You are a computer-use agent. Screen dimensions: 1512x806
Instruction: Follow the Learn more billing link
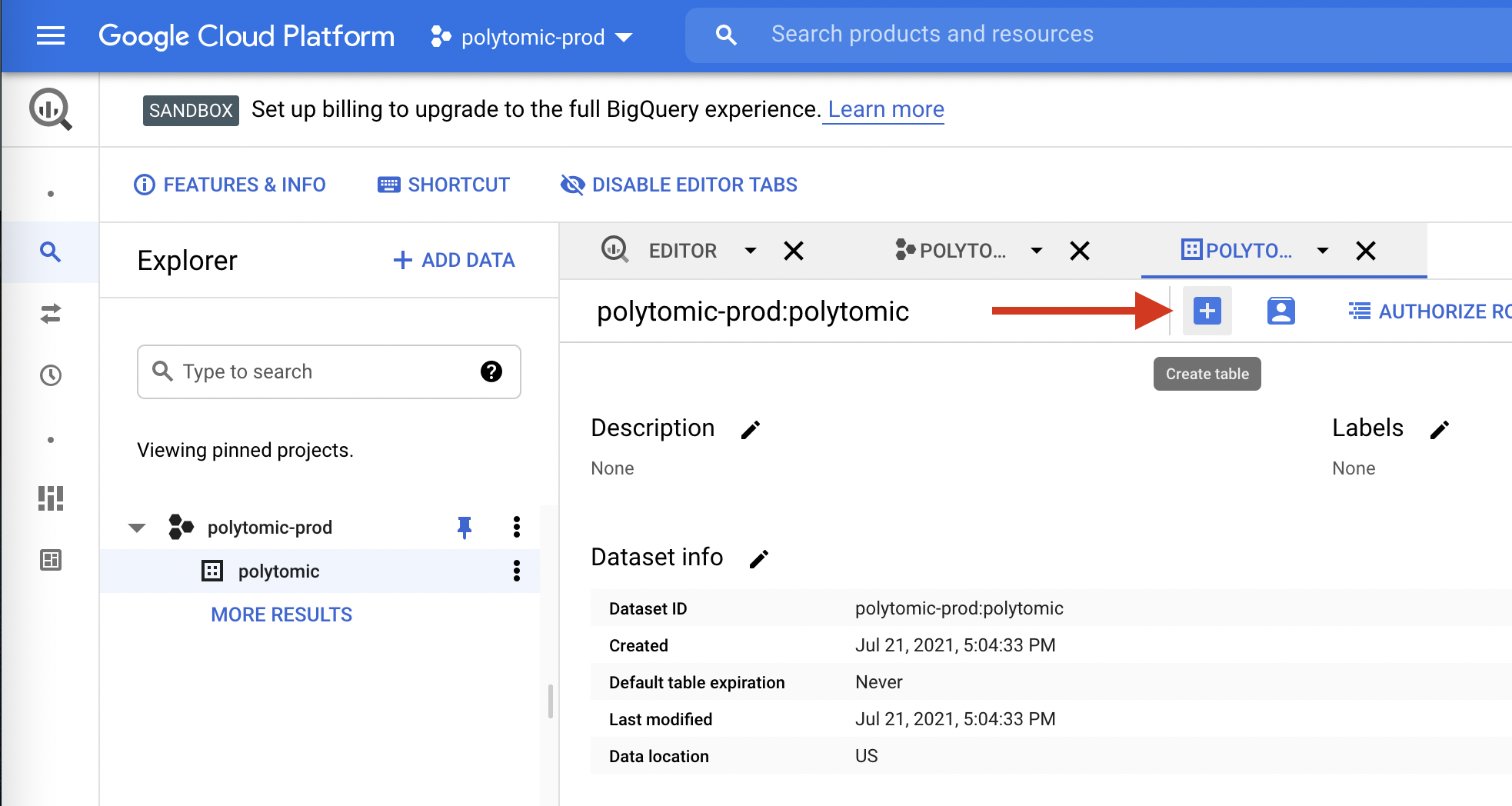(x=885, y=109)
